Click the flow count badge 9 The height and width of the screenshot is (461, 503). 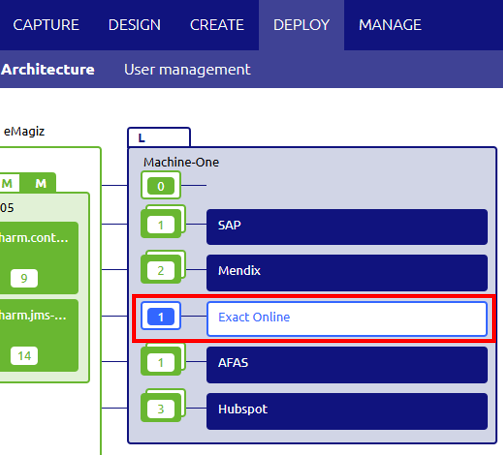[24, 278]
